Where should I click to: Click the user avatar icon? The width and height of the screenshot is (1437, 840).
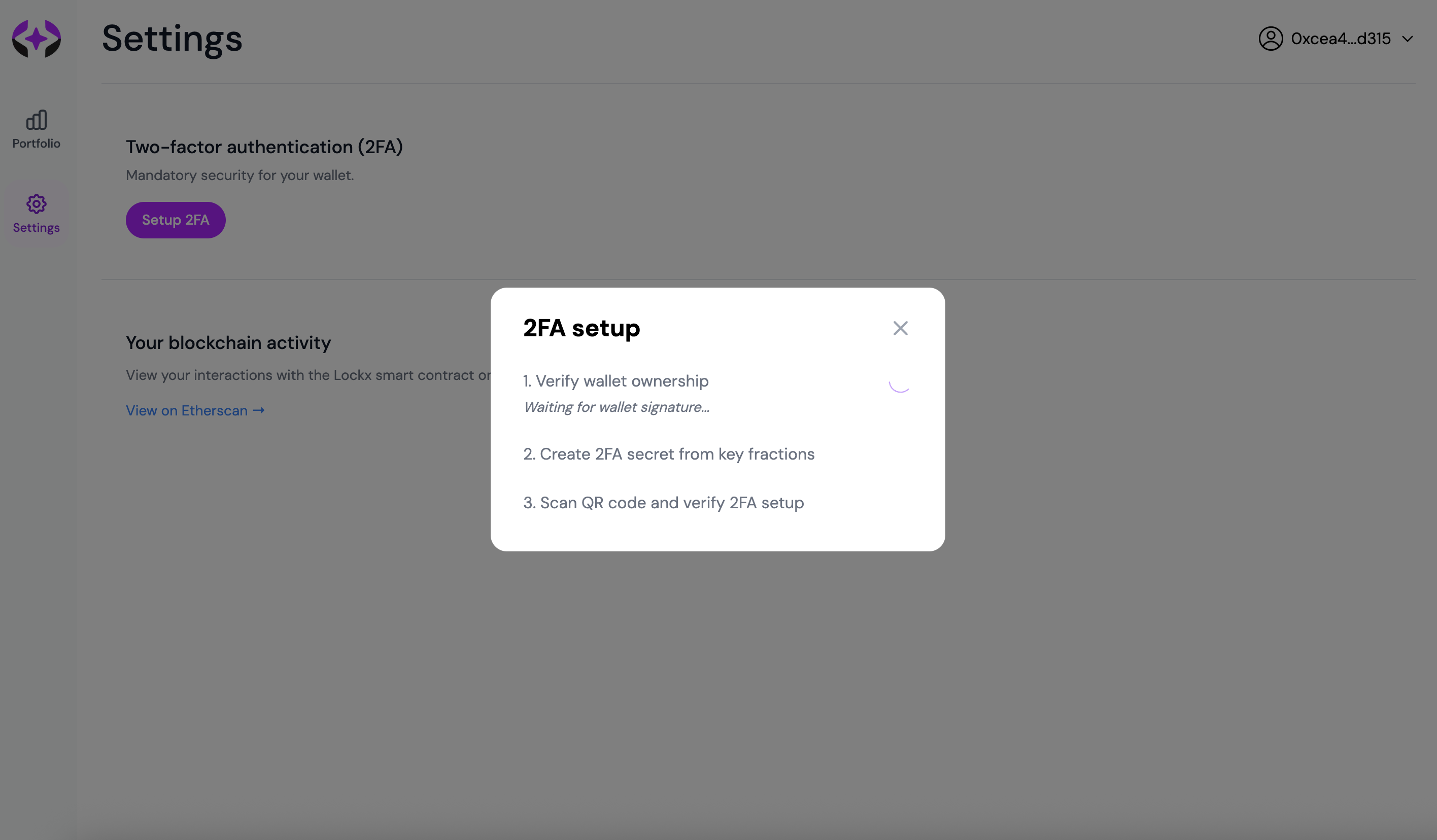tap(1271, 39)
